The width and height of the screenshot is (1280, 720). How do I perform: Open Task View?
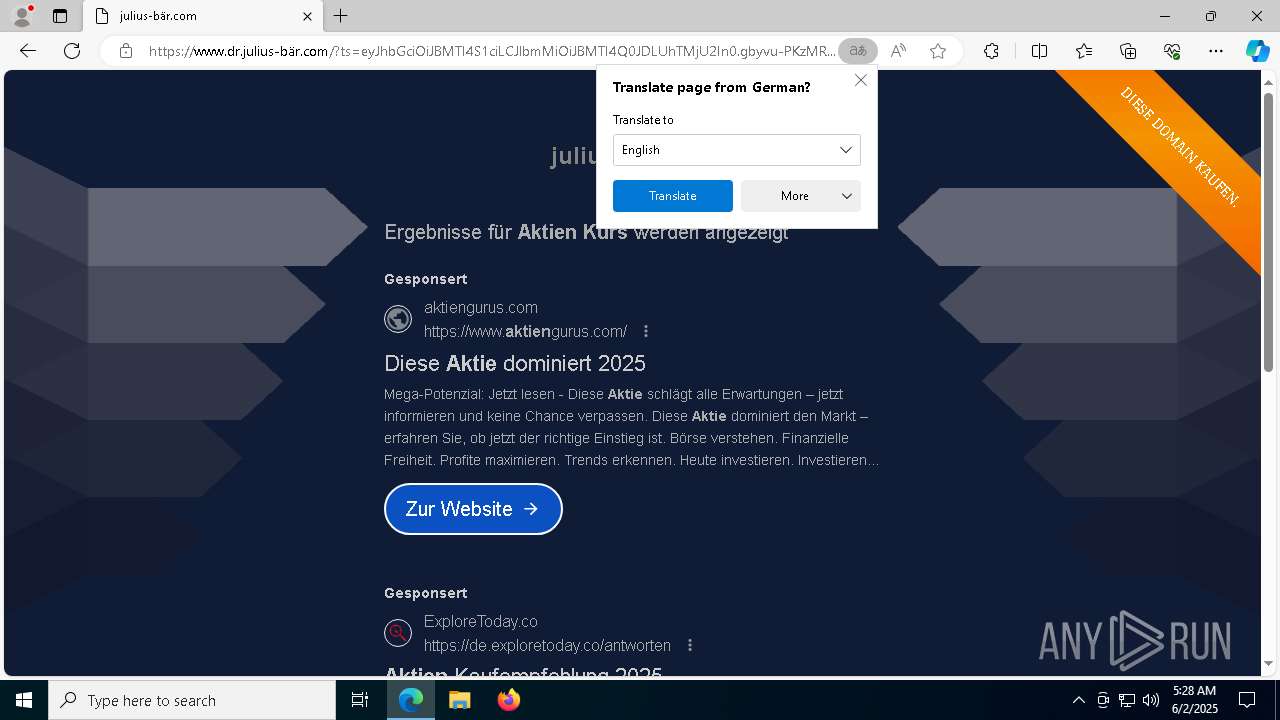360,700
